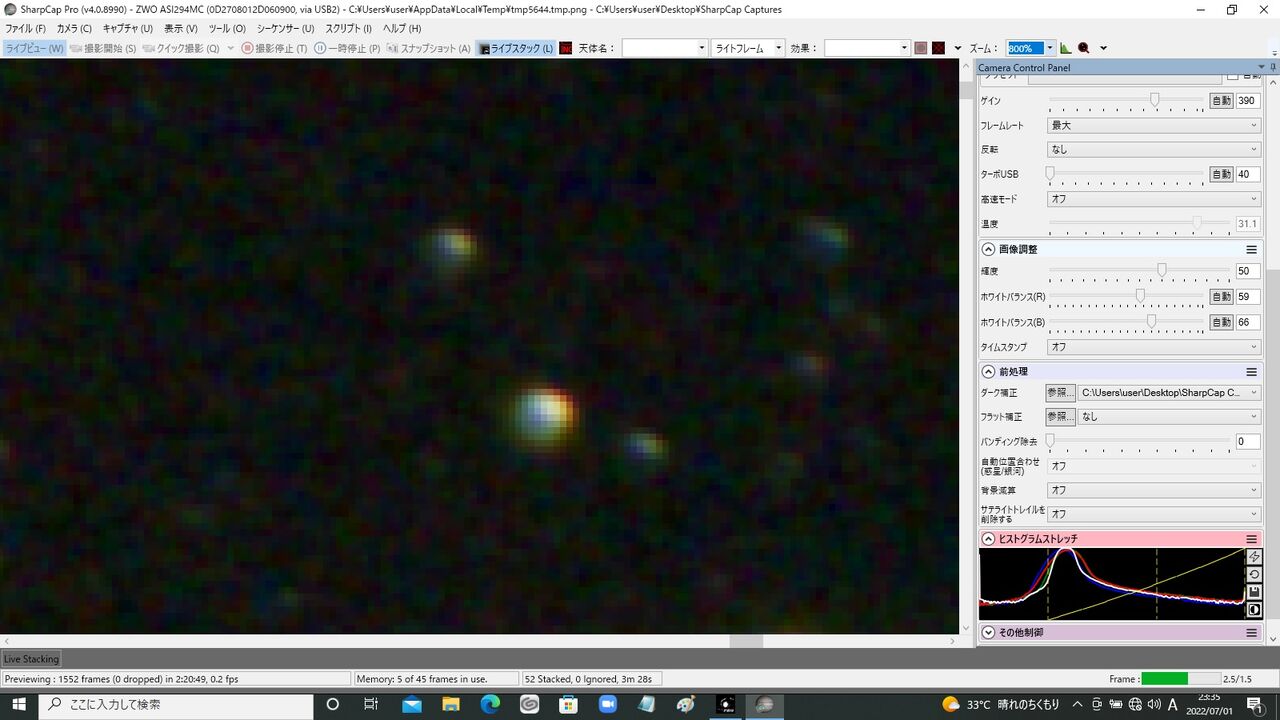Open the 高速モード dropdown
This screenshot has width=1280, height=720.
1153,199
